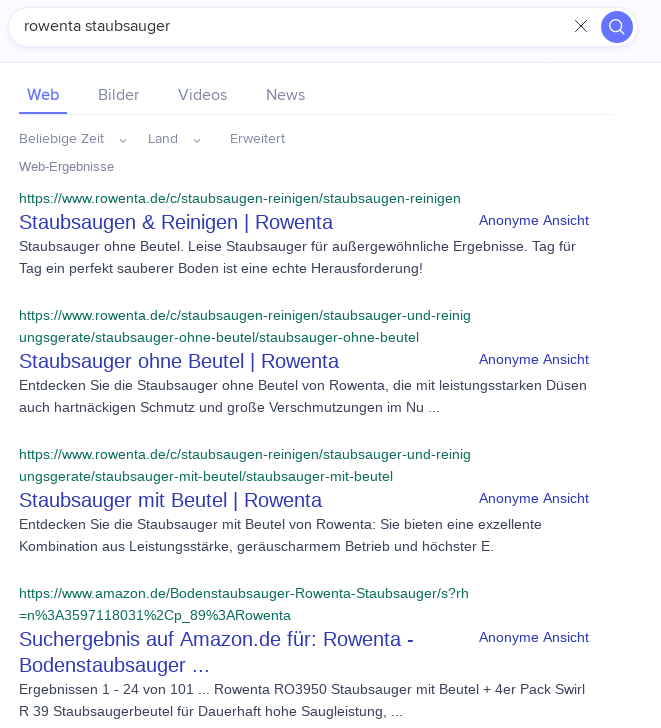Screen dimensions: 661x728
Task: Open the Amazon.de Rowenta Bodenstaubsauger result
Action: pyautogui.click(x=216, y=652)
